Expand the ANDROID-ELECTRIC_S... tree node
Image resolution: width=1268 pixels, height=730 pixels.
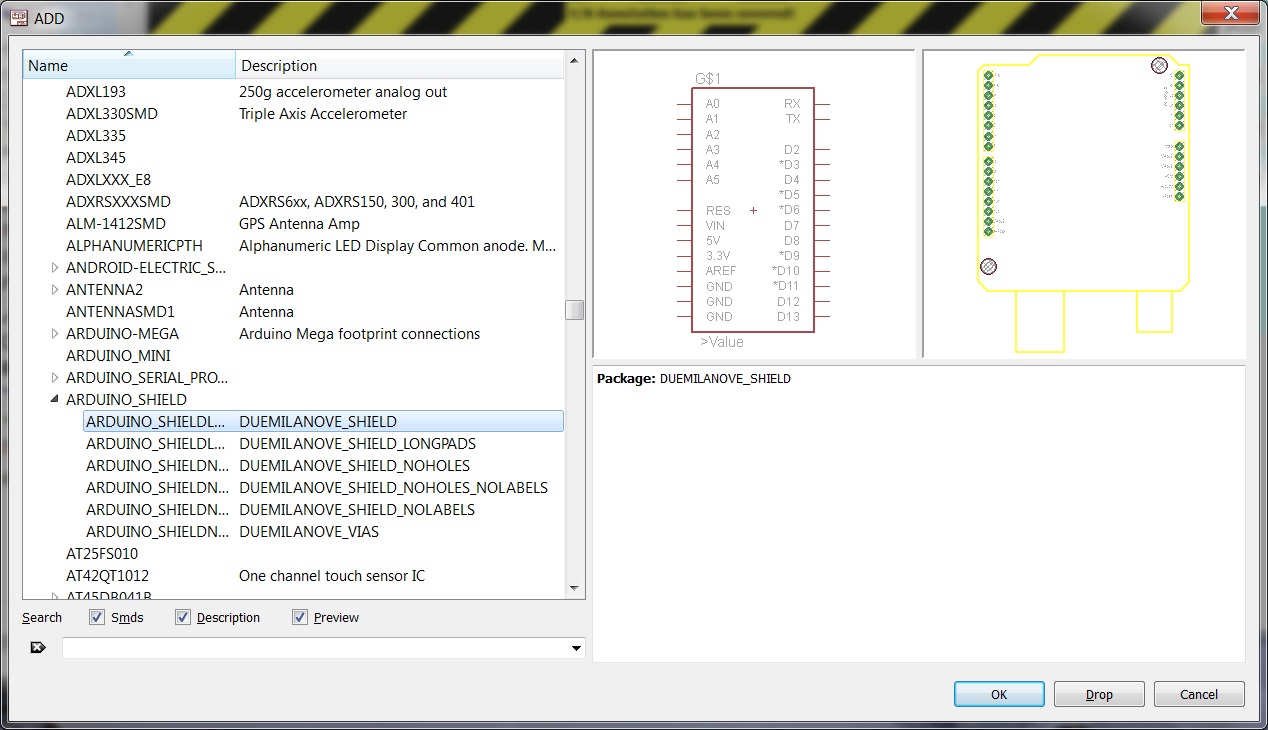[x=55, y=268]
